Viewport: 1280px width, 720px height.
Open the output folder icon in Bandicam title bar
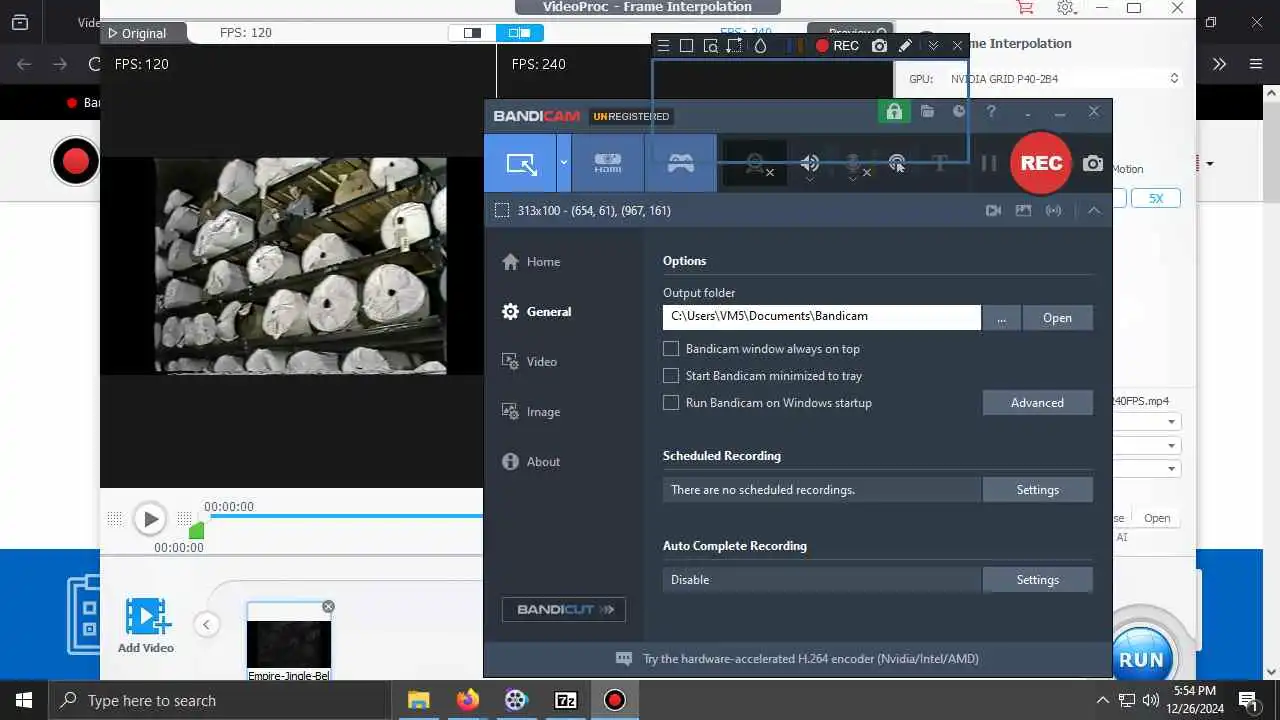[928, 112]
